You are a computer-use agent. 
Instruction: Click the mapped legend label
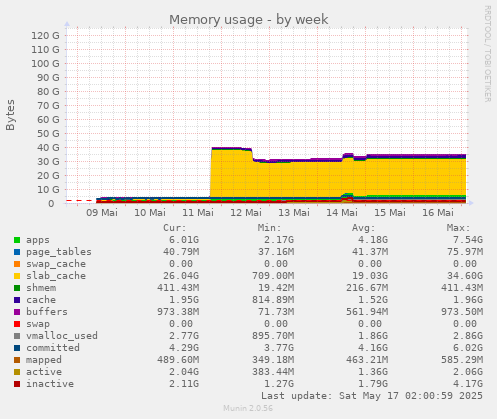tap(44, 360)
